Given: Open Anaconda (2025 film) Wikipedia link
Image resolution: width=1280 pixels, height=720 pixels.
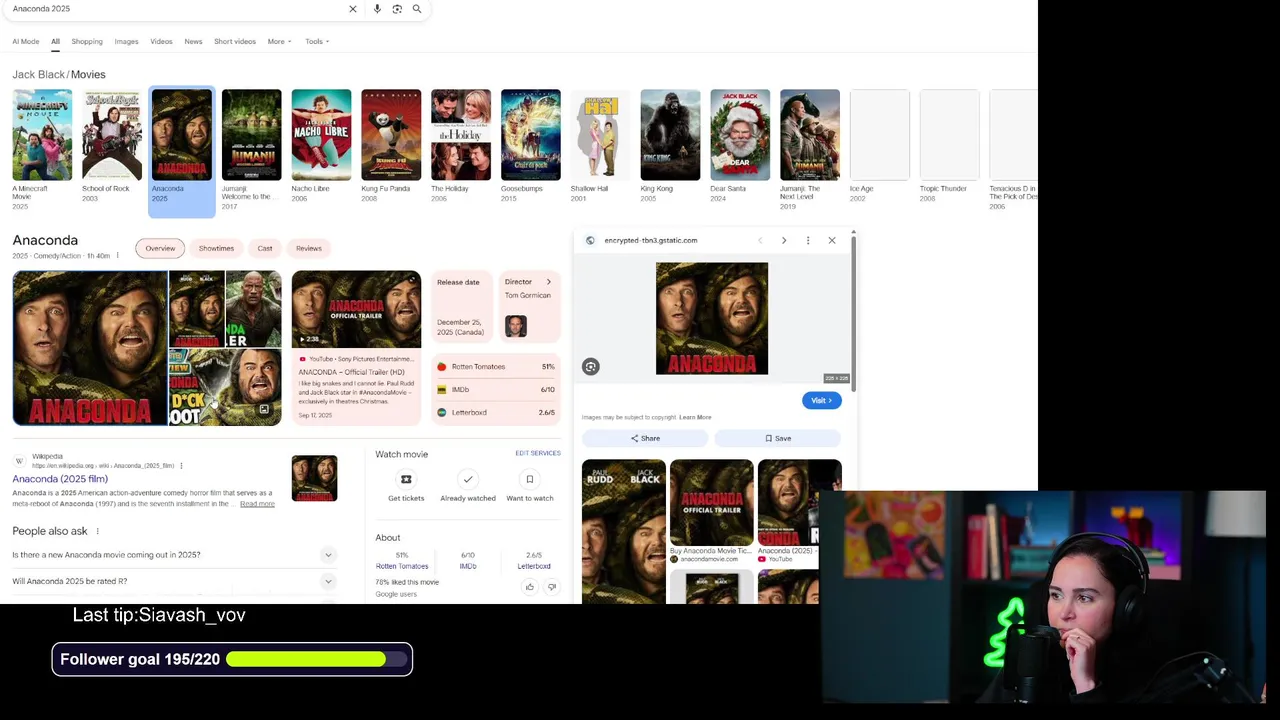Looking at the screenshot, I should tap(60, 479).
